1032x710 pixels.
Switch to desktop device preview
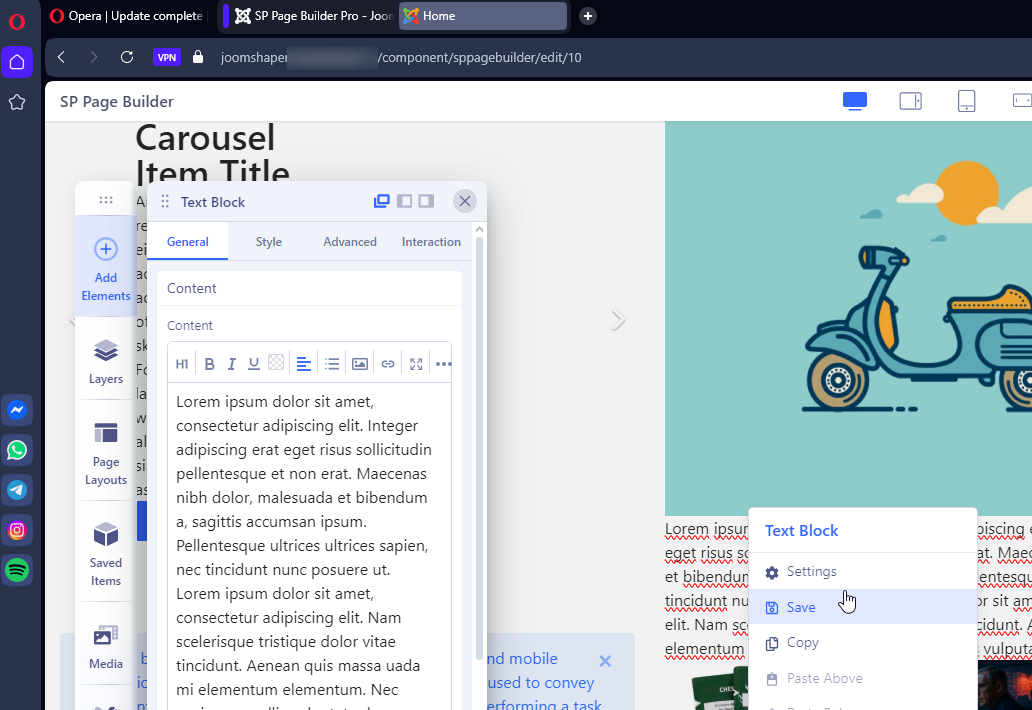pos(855,101)
